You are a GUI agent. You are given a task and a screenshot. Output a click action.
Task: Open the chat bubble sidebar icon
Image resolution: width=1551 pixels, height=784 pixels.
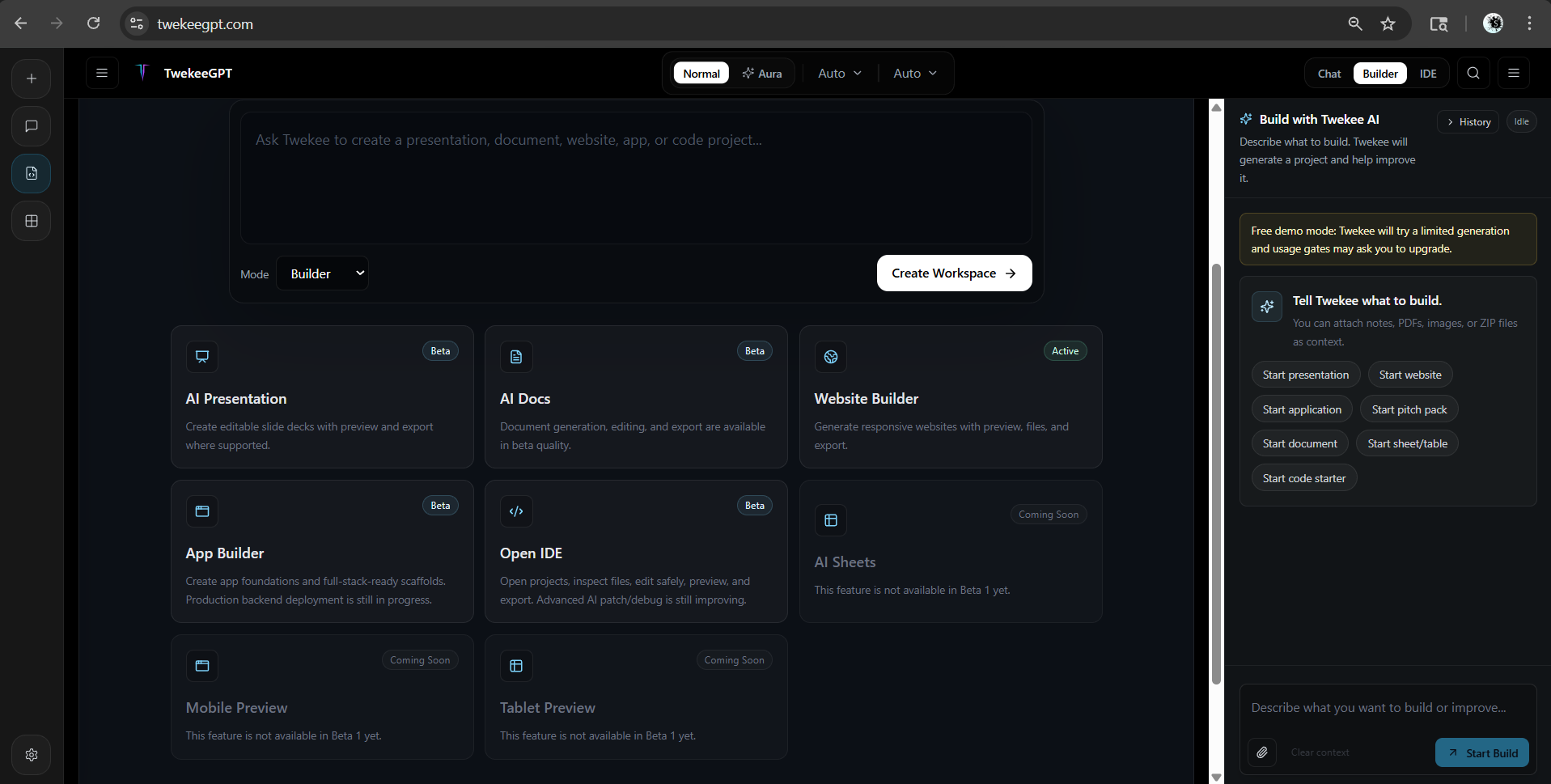[x=32, y=126]
